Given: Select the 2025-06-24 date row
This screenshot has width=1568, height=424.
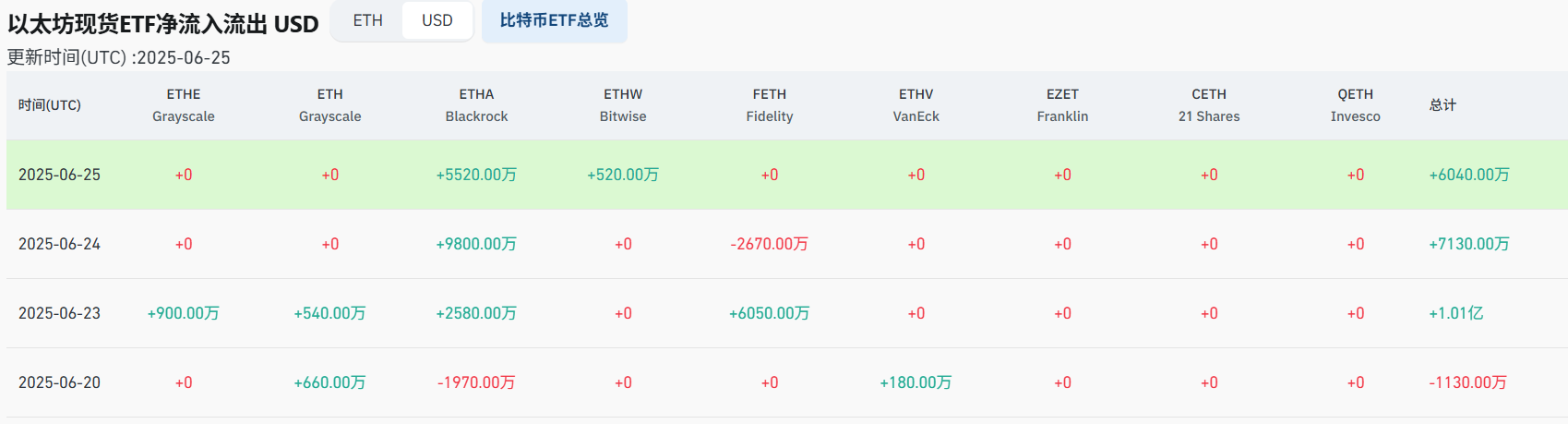Looking at the screenshot, I should pyautogui.click(x=59, y=244).
